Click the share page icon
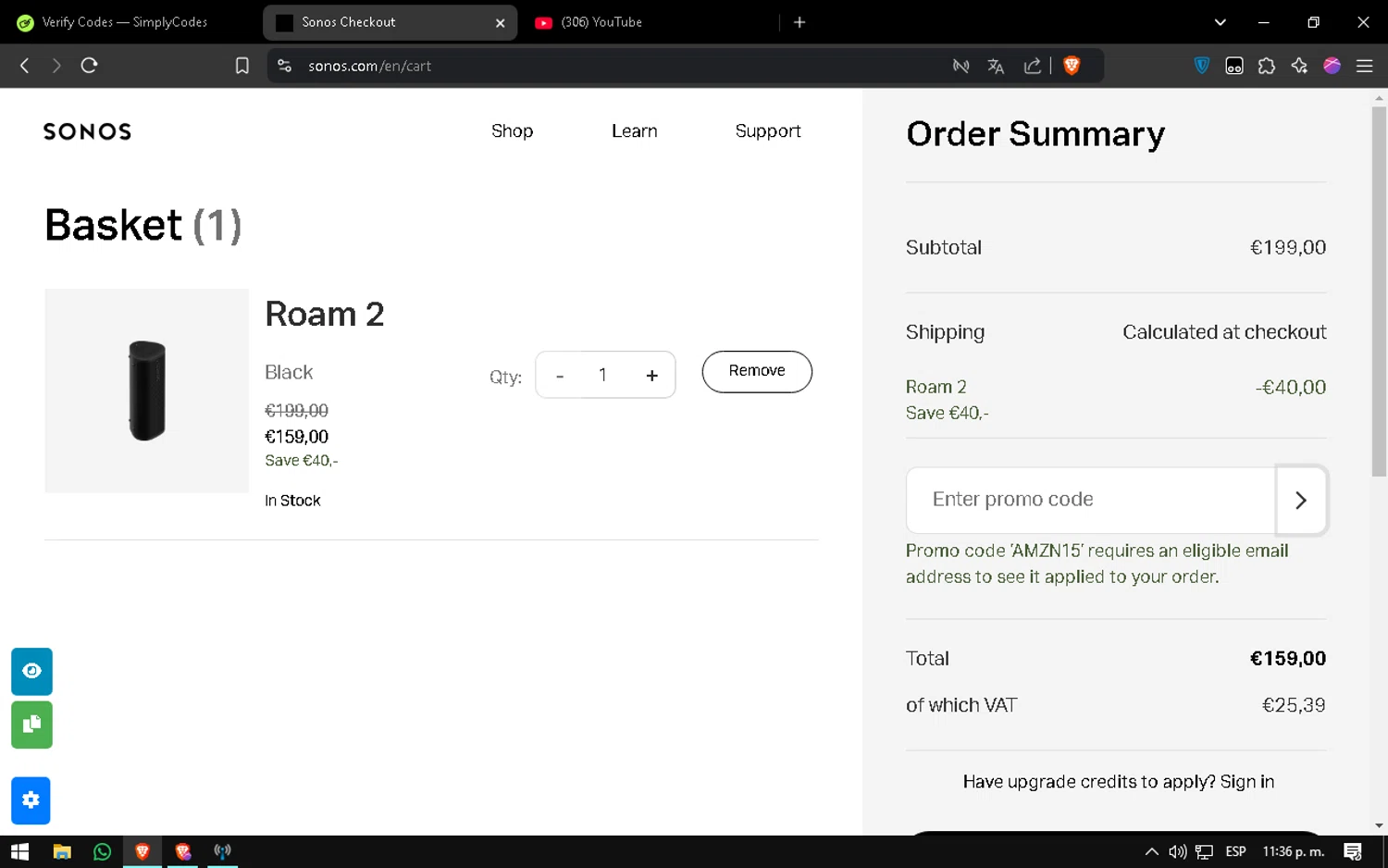The width and height of the screenshot is (1388, 868). pos(1033,66)
